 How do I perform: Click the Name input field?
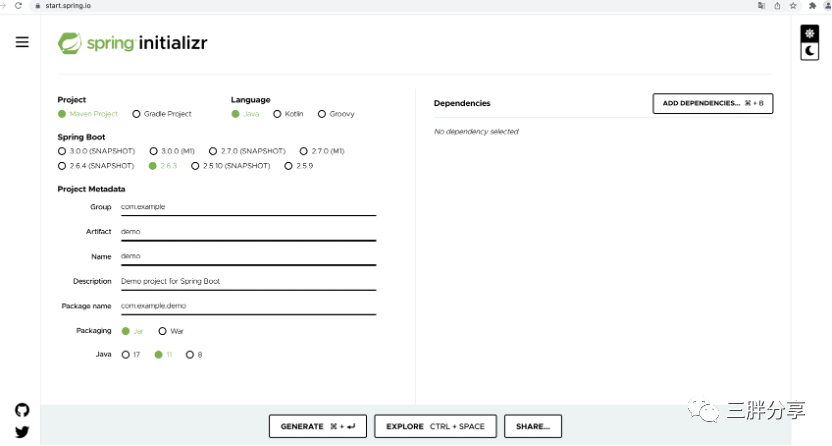coord(248,257)
